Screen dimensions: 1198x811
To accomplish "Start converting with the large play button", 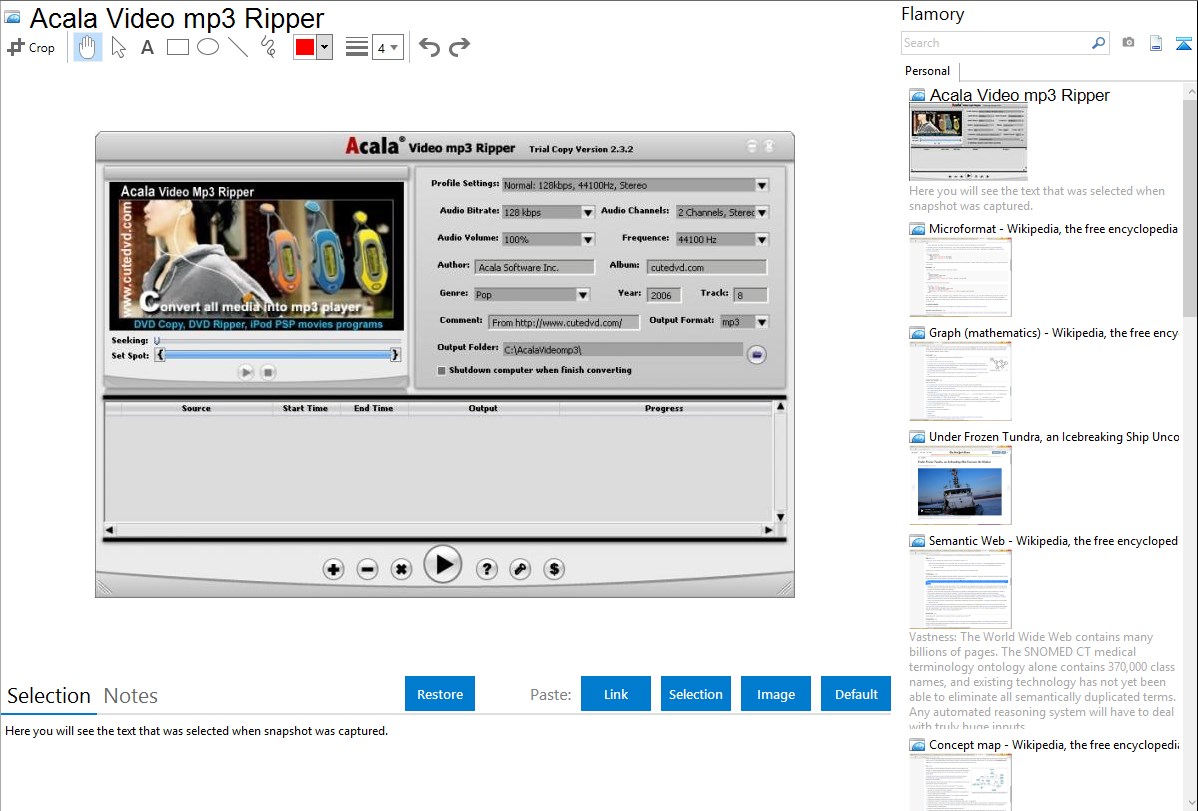I will click(x=443, y=565).
